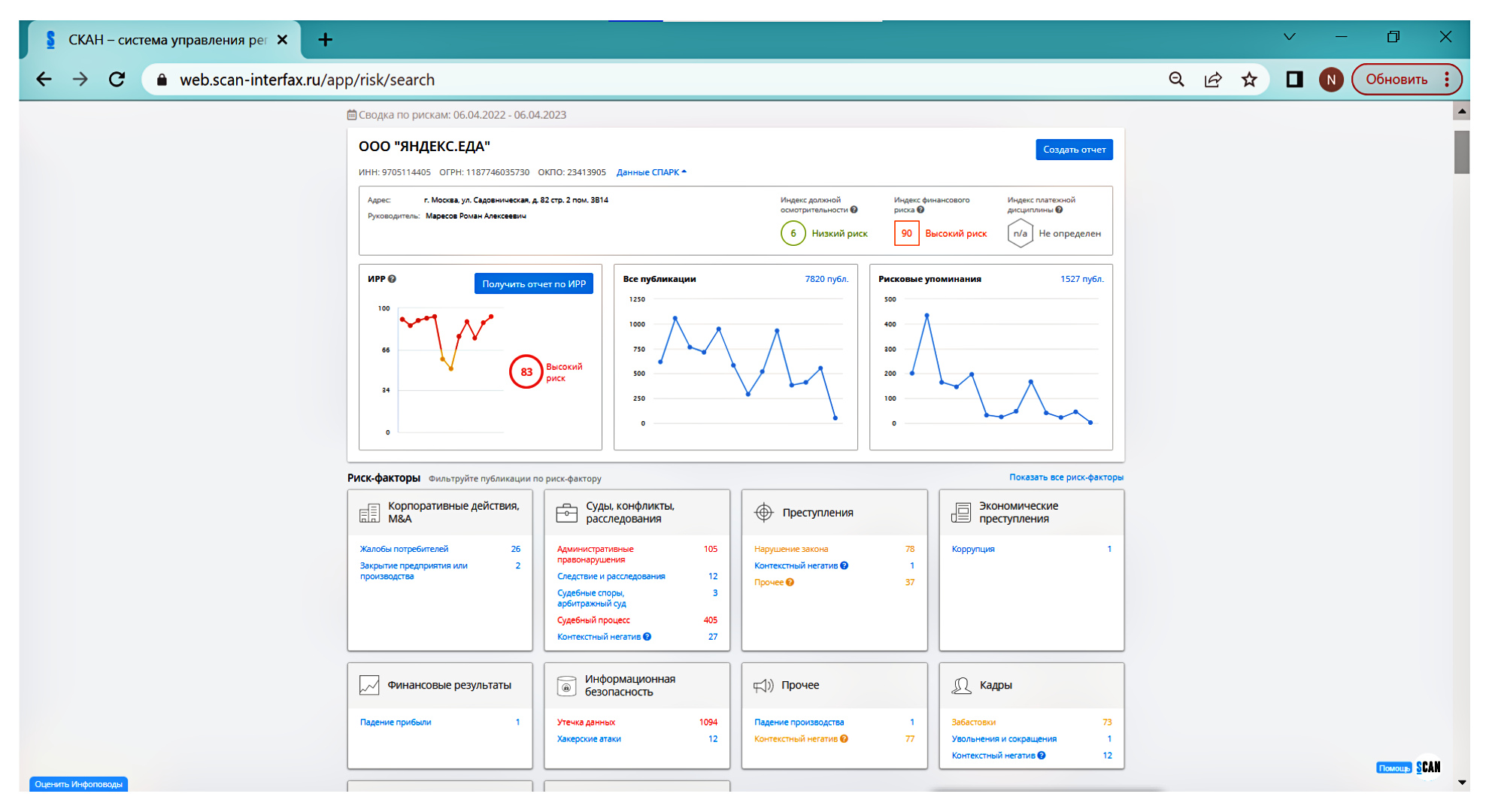Click the share page icon
This screenshot has width=1489, height=812.
tap(1213, 80)
